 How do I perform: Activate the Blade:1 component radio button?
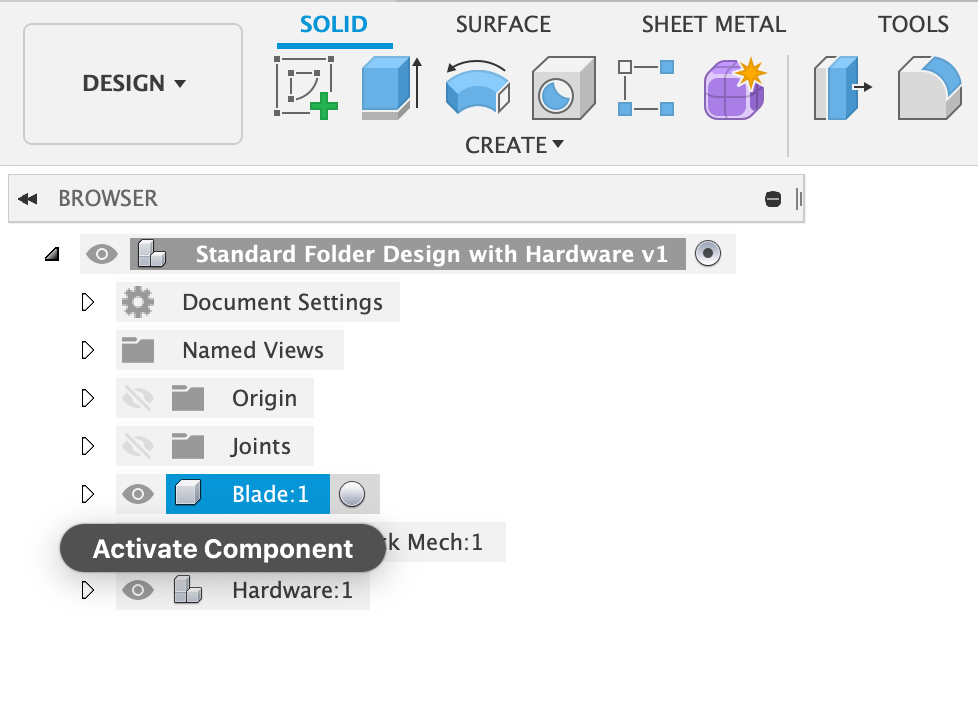pos(352,494)
